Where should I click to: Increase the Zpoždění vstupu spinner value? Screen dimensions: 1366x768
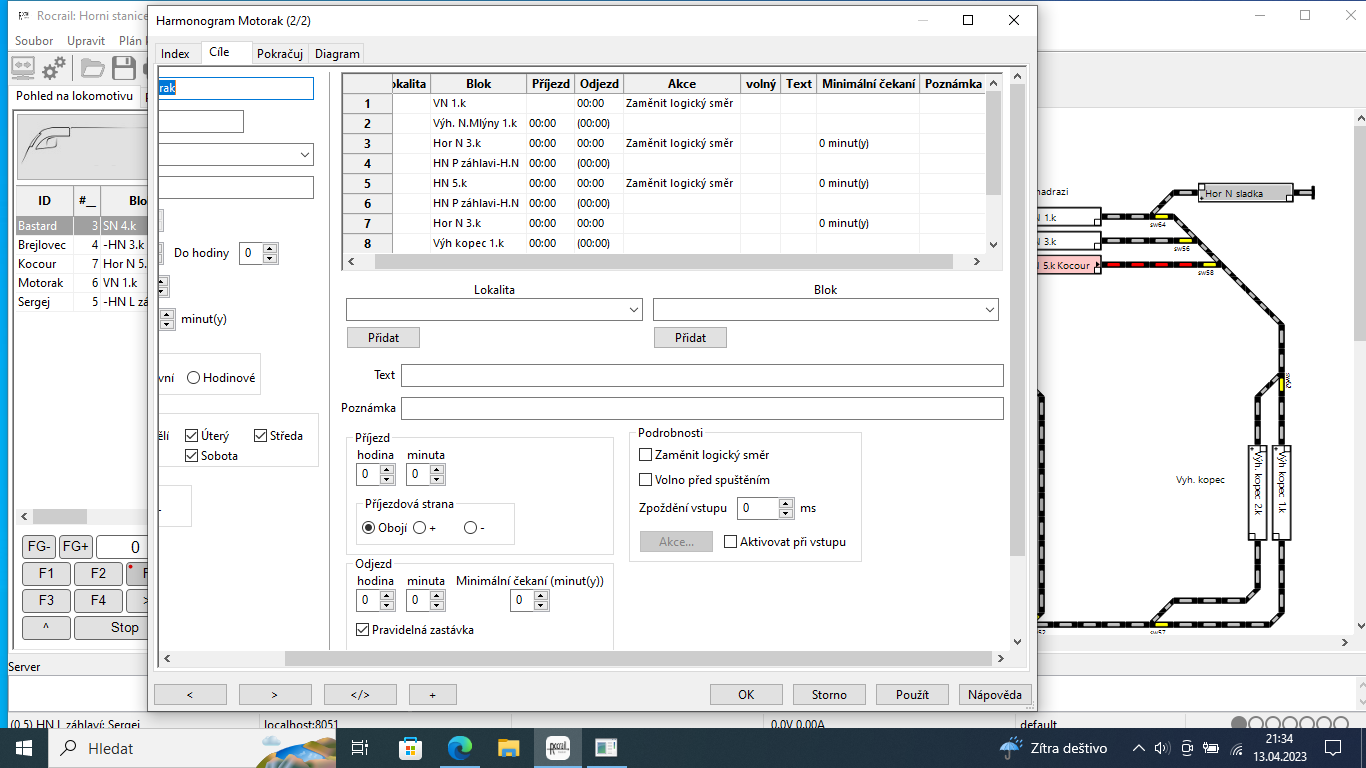[x=786, y=503]
